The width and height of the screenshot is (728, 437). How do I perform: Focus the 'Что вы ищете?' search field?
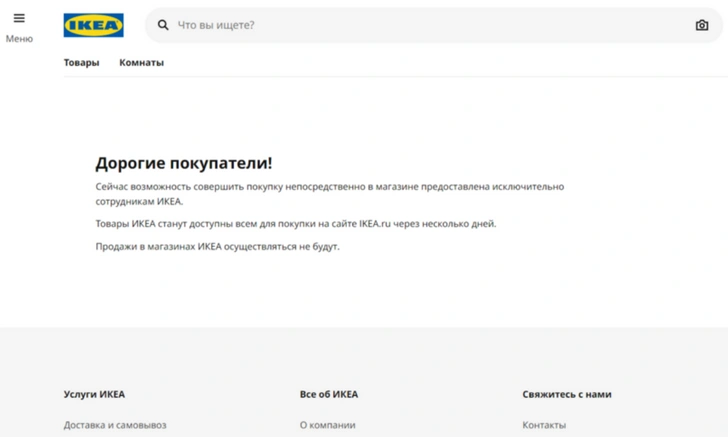click(x=434, y=25)
